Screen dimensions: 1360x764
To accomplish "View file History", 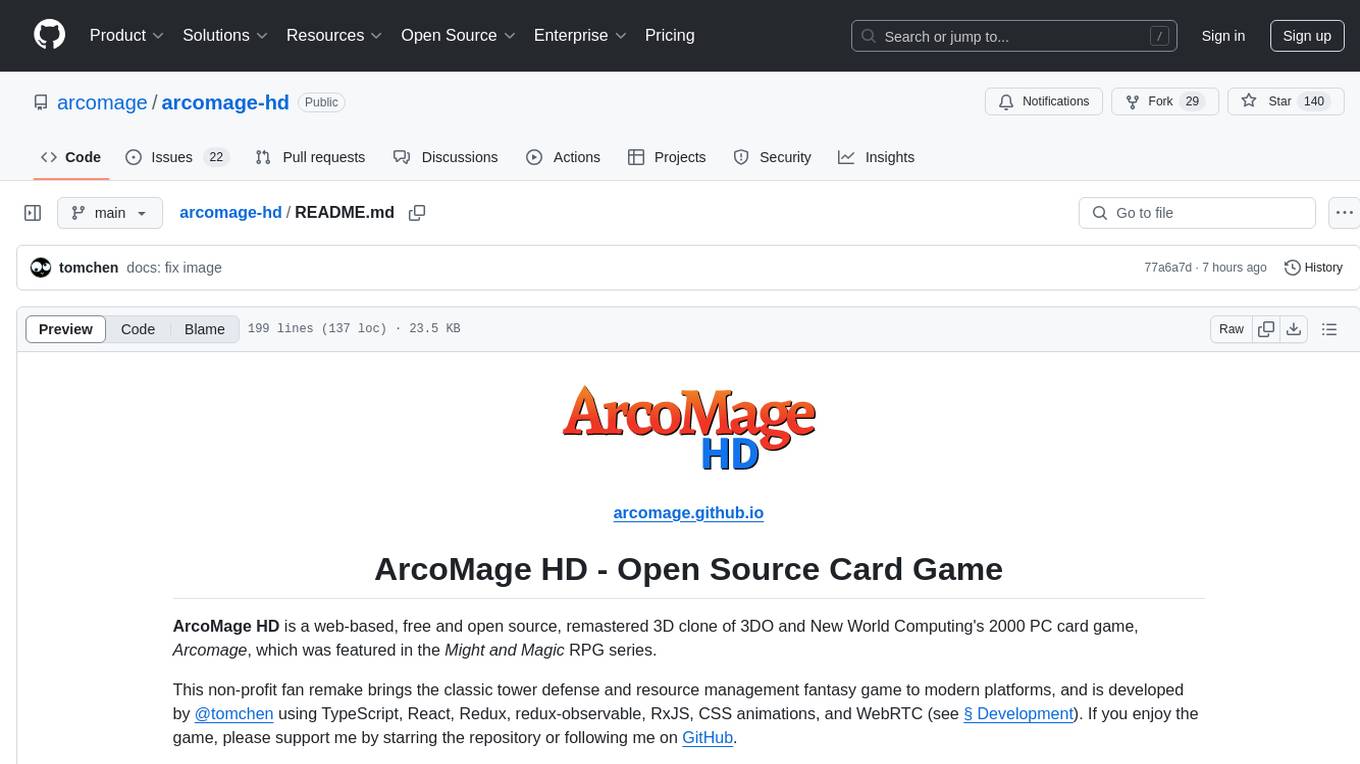I will pyautogui.click(x=1313, y=267).
